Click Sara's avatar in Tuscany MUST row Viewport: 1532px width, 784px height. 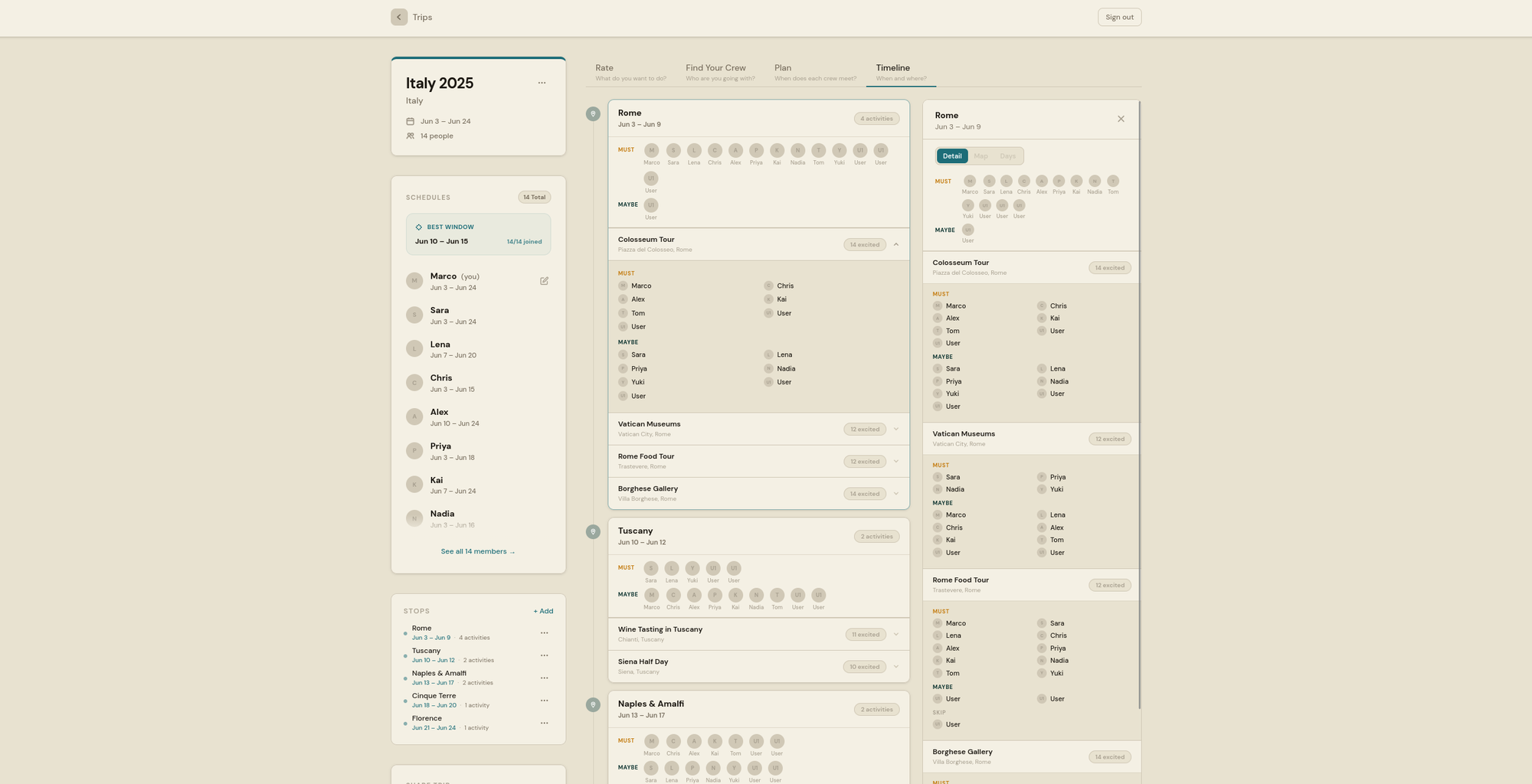(x=651, y=568)
